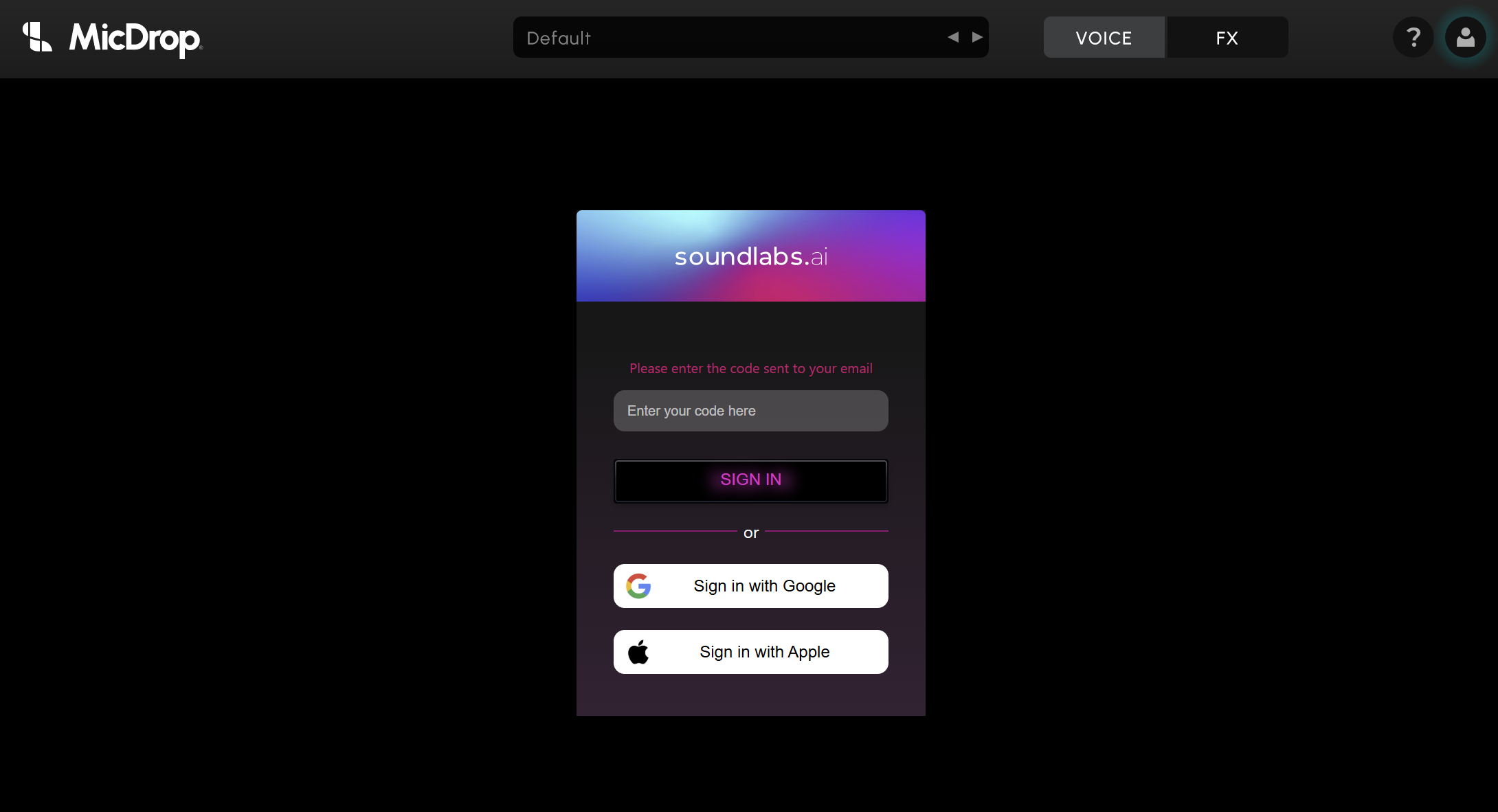Click the 'Please enter the code' message

[x=750, y=369]
